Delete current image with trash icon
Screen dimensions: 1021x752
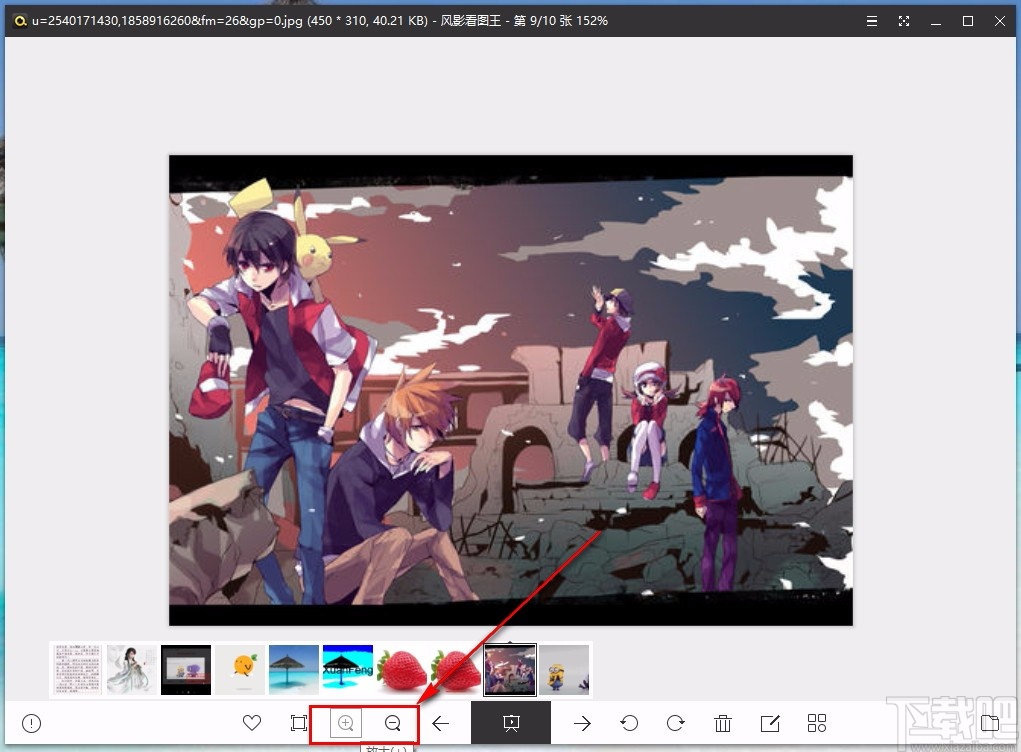tap(723, 723)
